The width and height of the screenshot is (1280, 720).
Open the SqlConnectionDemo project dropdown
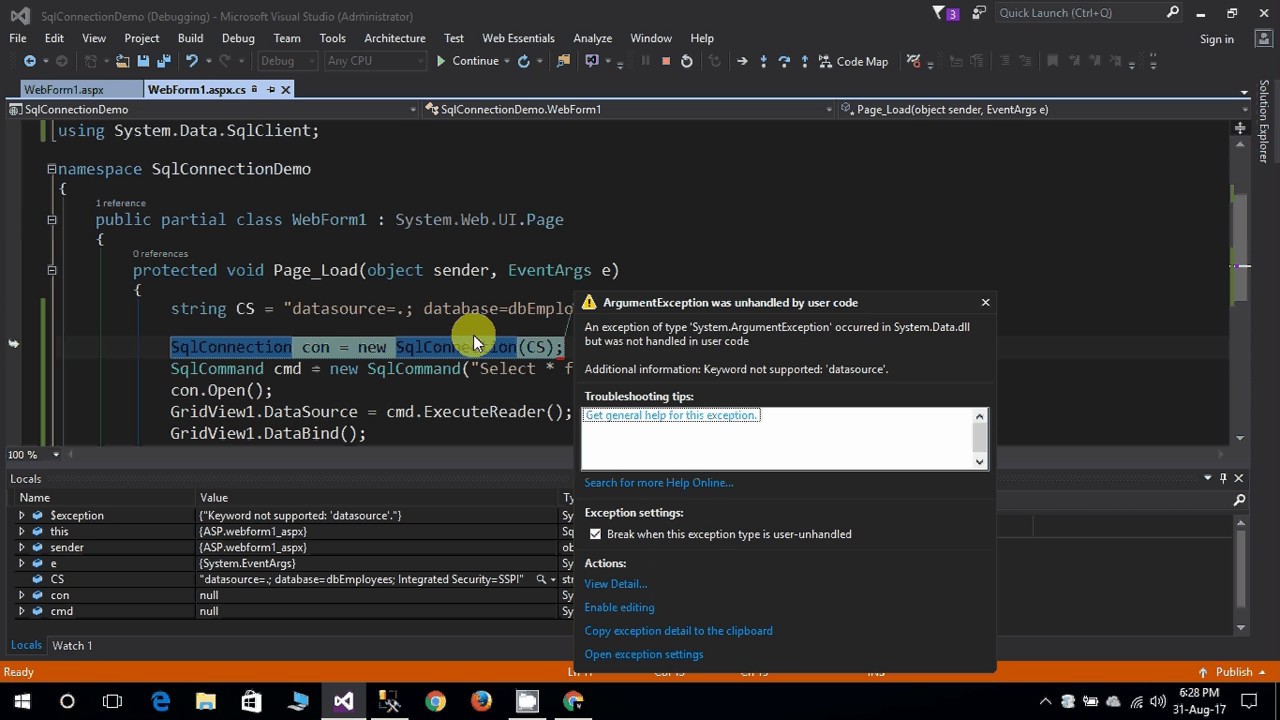click(x=214, y=109)
